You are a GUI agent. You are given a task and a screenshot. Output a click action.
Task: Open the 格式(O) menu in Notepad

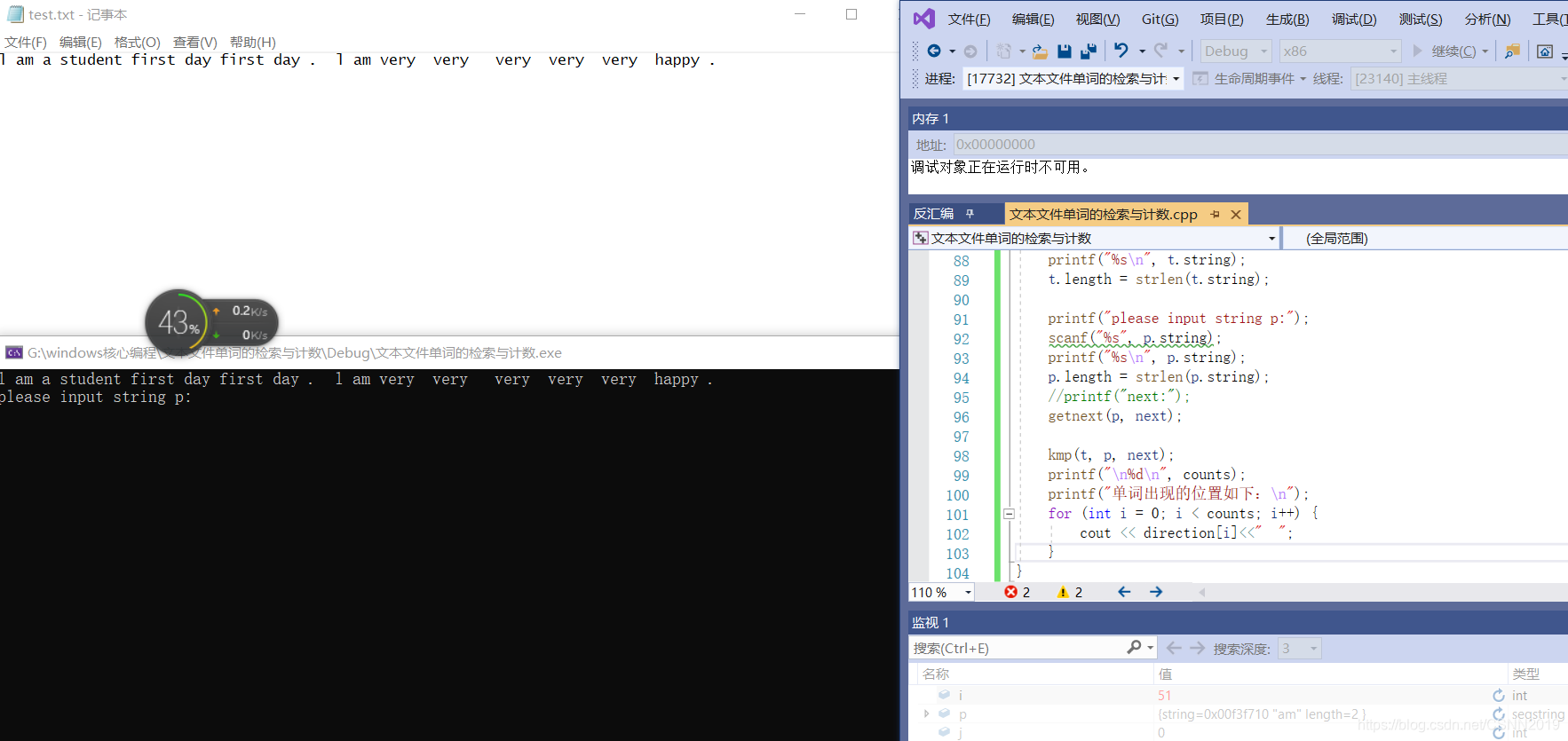coord(138,42)
